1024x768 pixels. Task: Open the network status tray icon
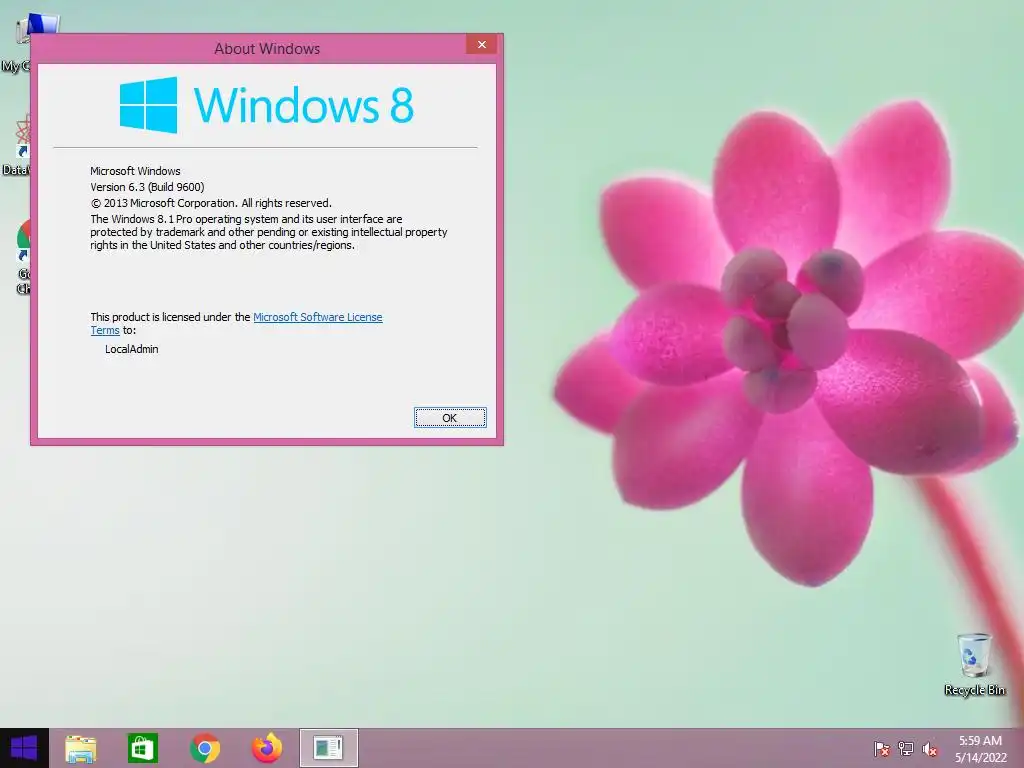click(906, 749)
